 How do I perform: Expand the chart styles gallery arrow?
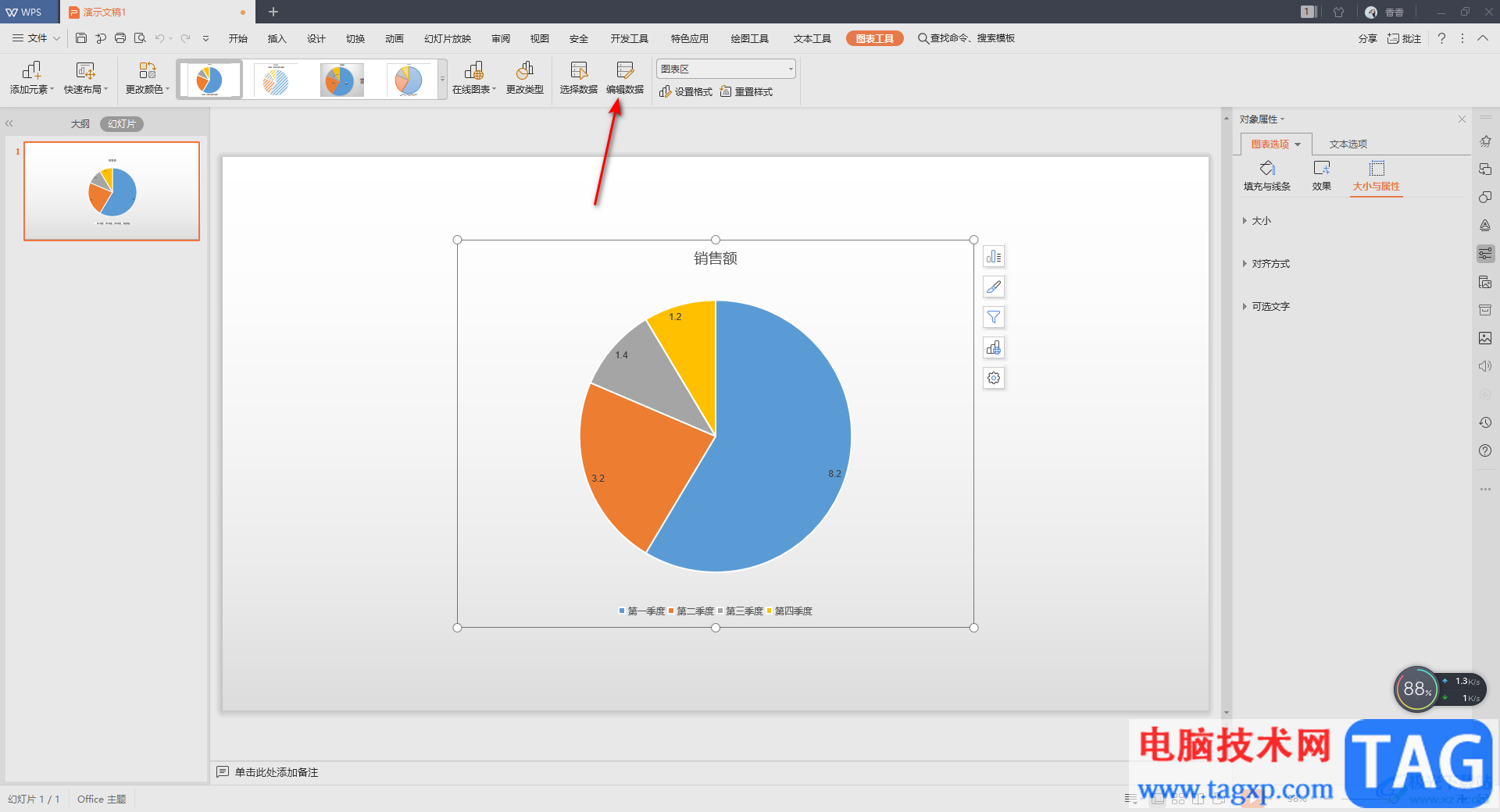tap(442, 79)
